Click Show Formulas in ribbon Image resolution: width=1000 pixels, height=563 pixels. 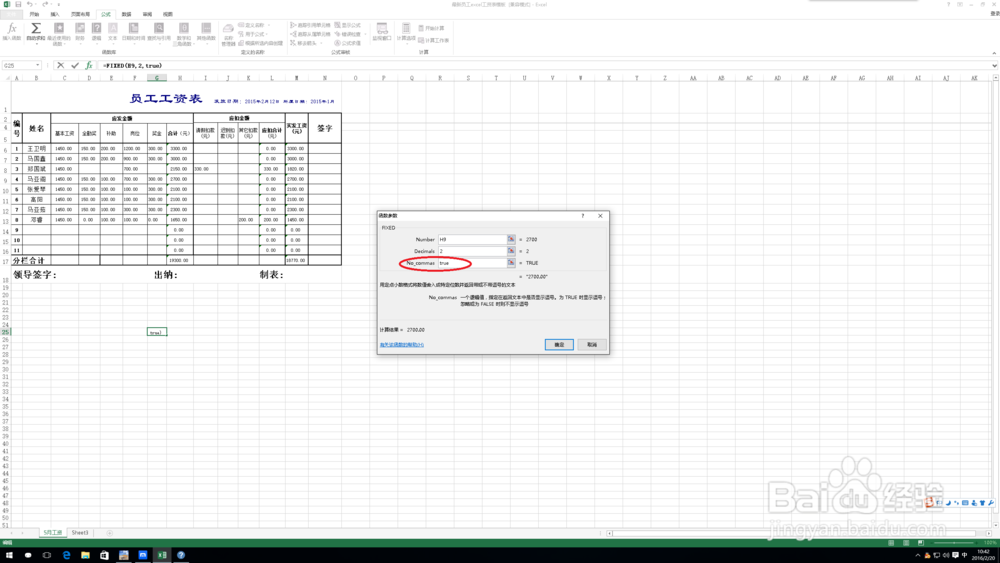(x=348, y=26)
